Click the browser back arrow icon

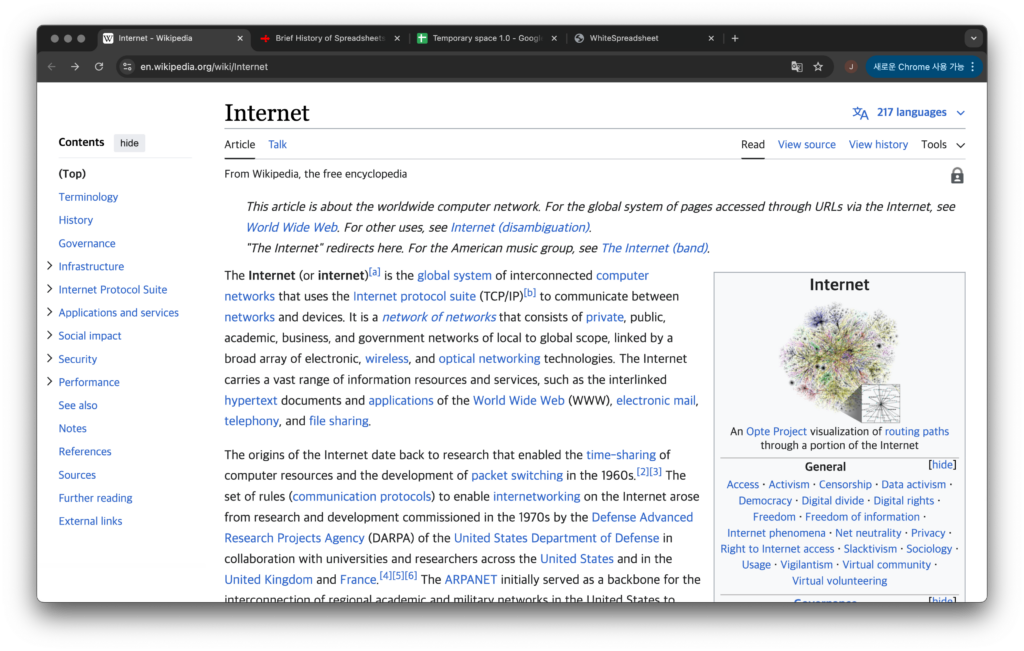tap(51, 67)
